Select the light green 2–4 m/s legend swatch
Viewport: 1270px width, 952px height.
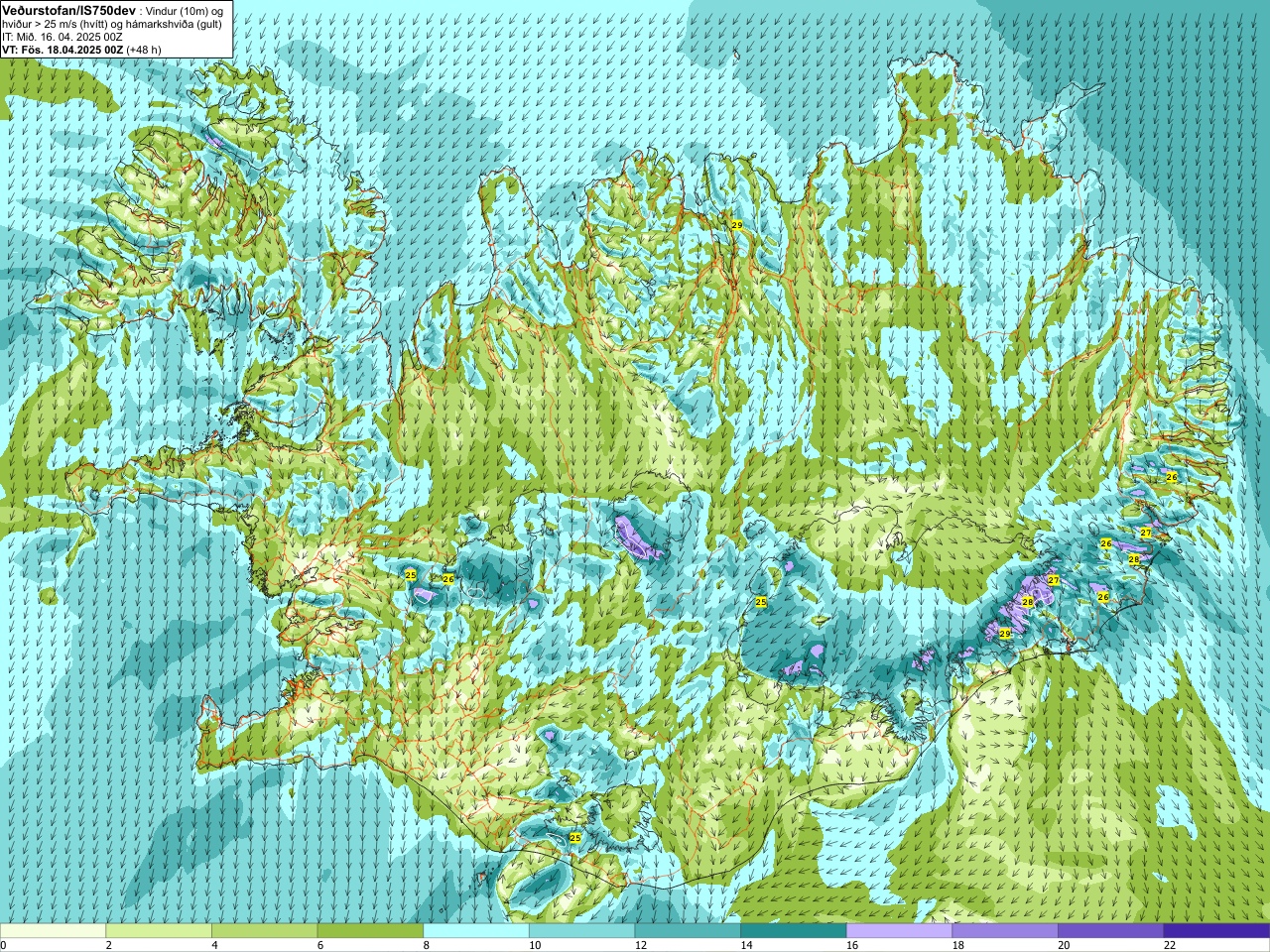pyautogui.click(x=159, y=931)
